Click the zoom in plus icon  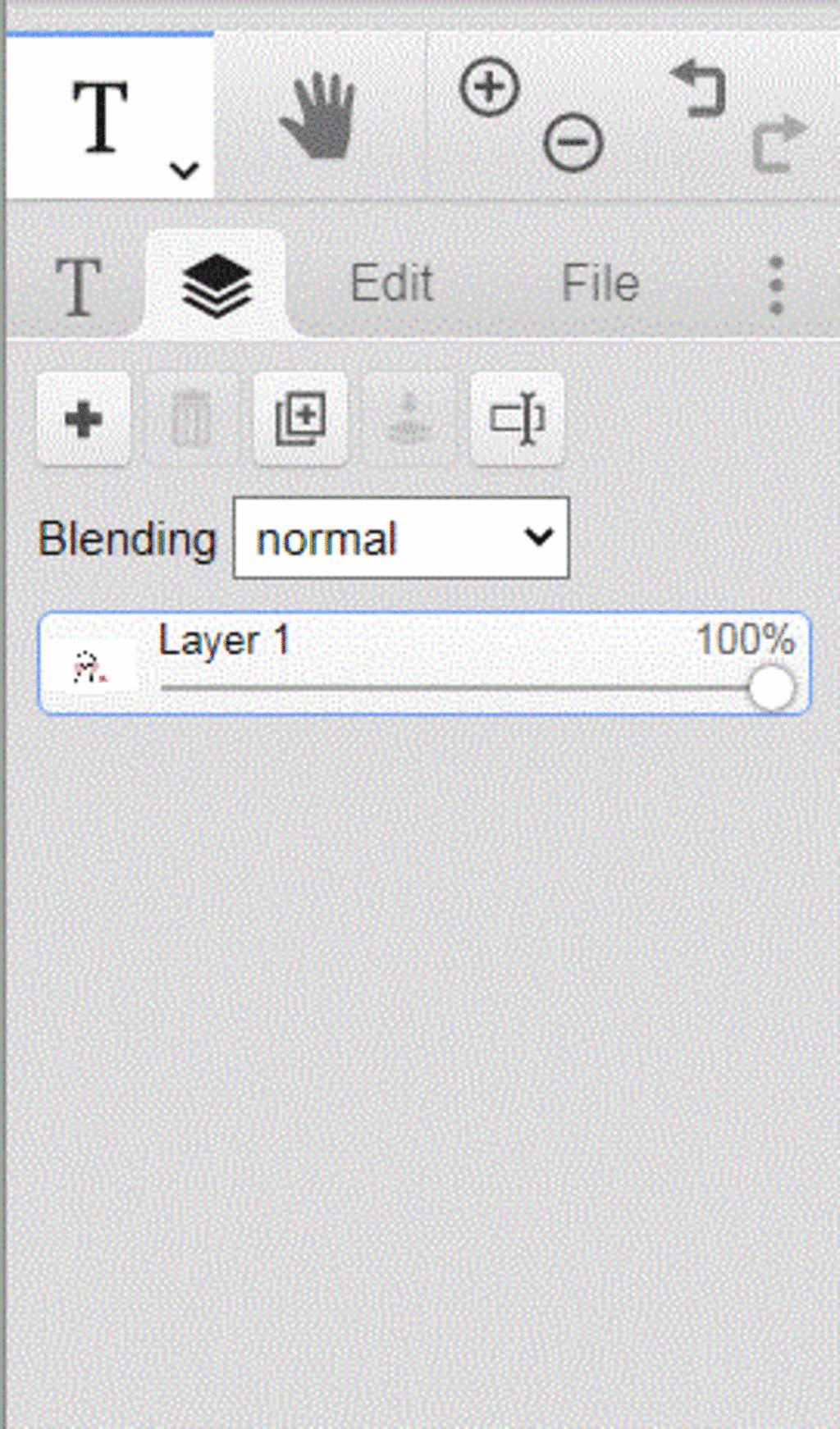pos(490,87)
